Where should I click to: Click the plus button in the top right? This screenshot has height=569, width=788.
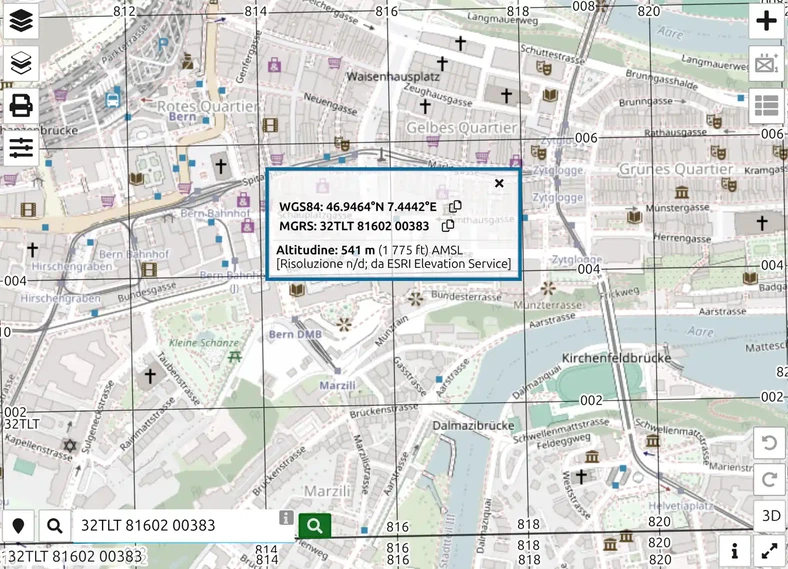pyautogui.click(x=766, y=21)
